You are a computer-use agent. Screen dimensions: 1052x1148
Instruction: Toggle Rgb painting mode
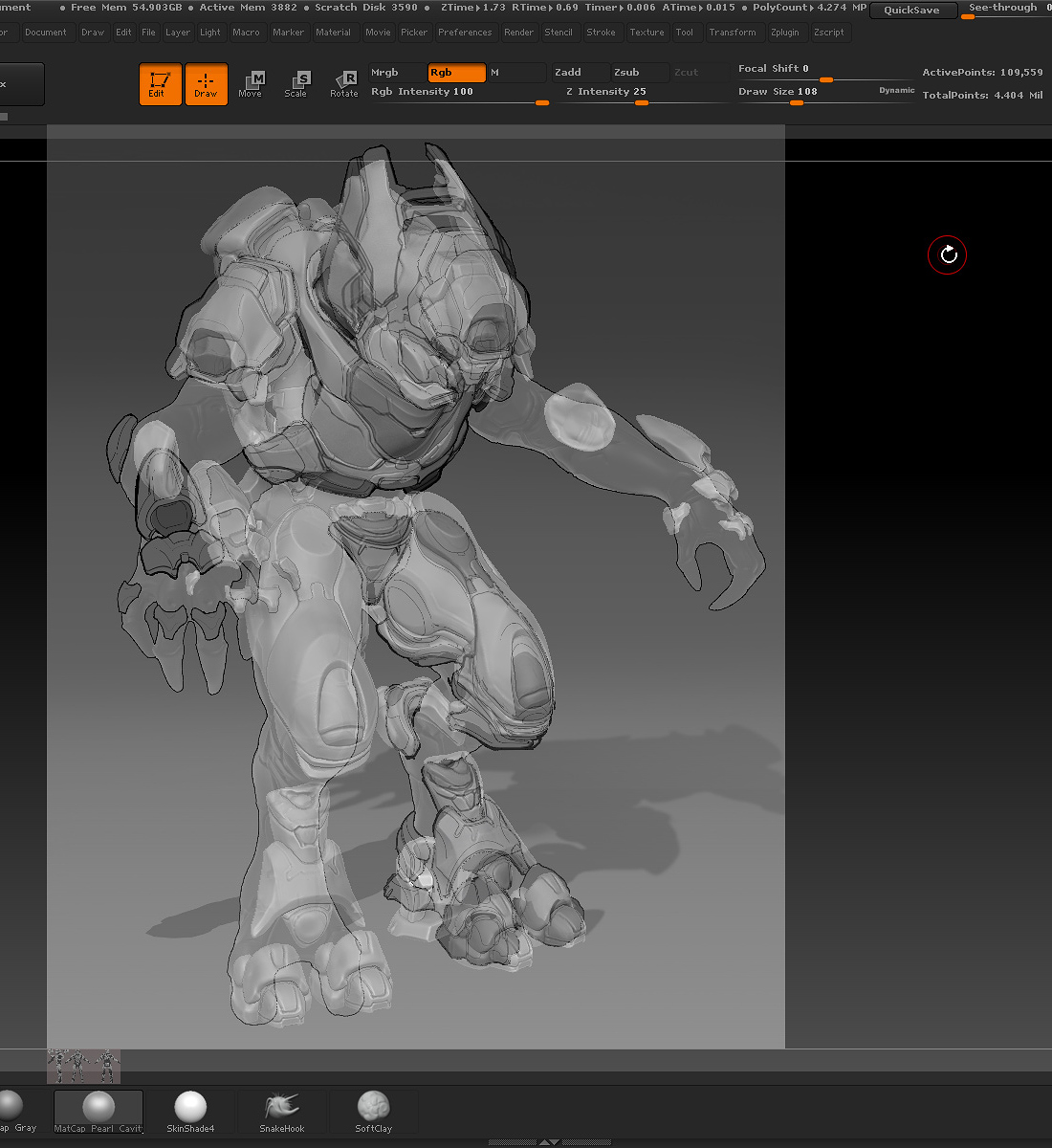pyautogui.click(x=457, y=73)
